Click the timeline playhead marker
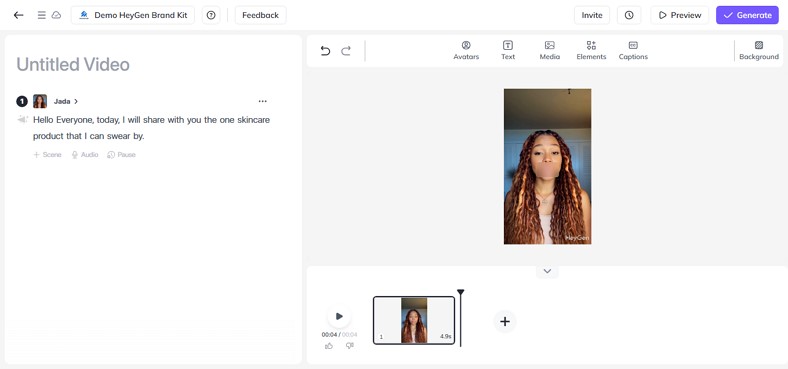The width and height of the screenshot is (788, 369). [460, 292]
